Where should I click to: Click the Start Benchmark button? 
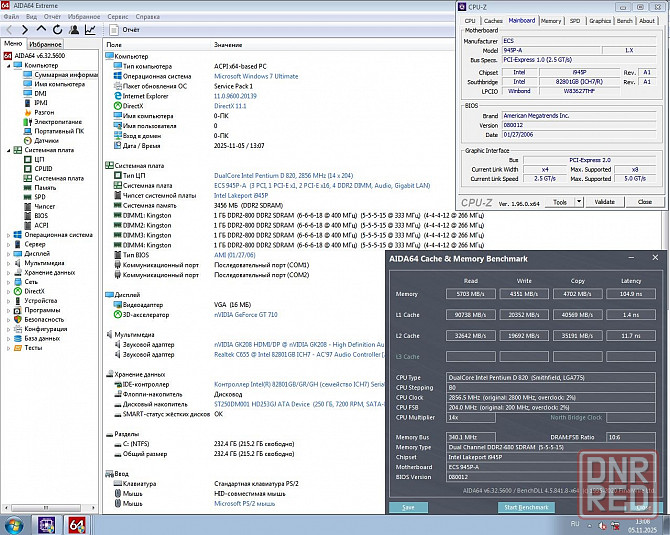tap(525, 507)
